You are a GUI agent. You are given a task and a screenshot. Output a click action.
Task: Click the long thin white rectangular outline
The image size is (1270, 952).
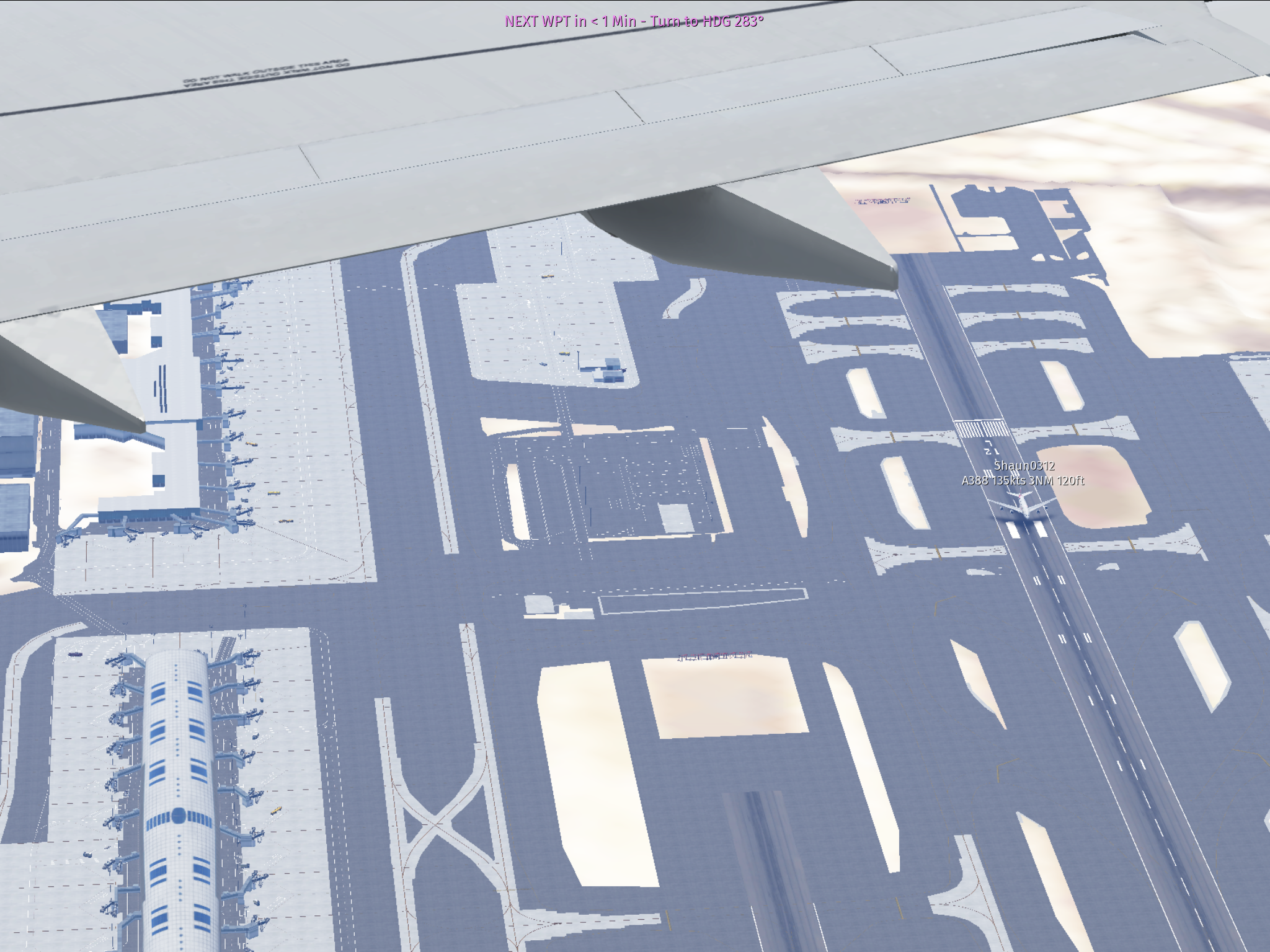[703, 601]
